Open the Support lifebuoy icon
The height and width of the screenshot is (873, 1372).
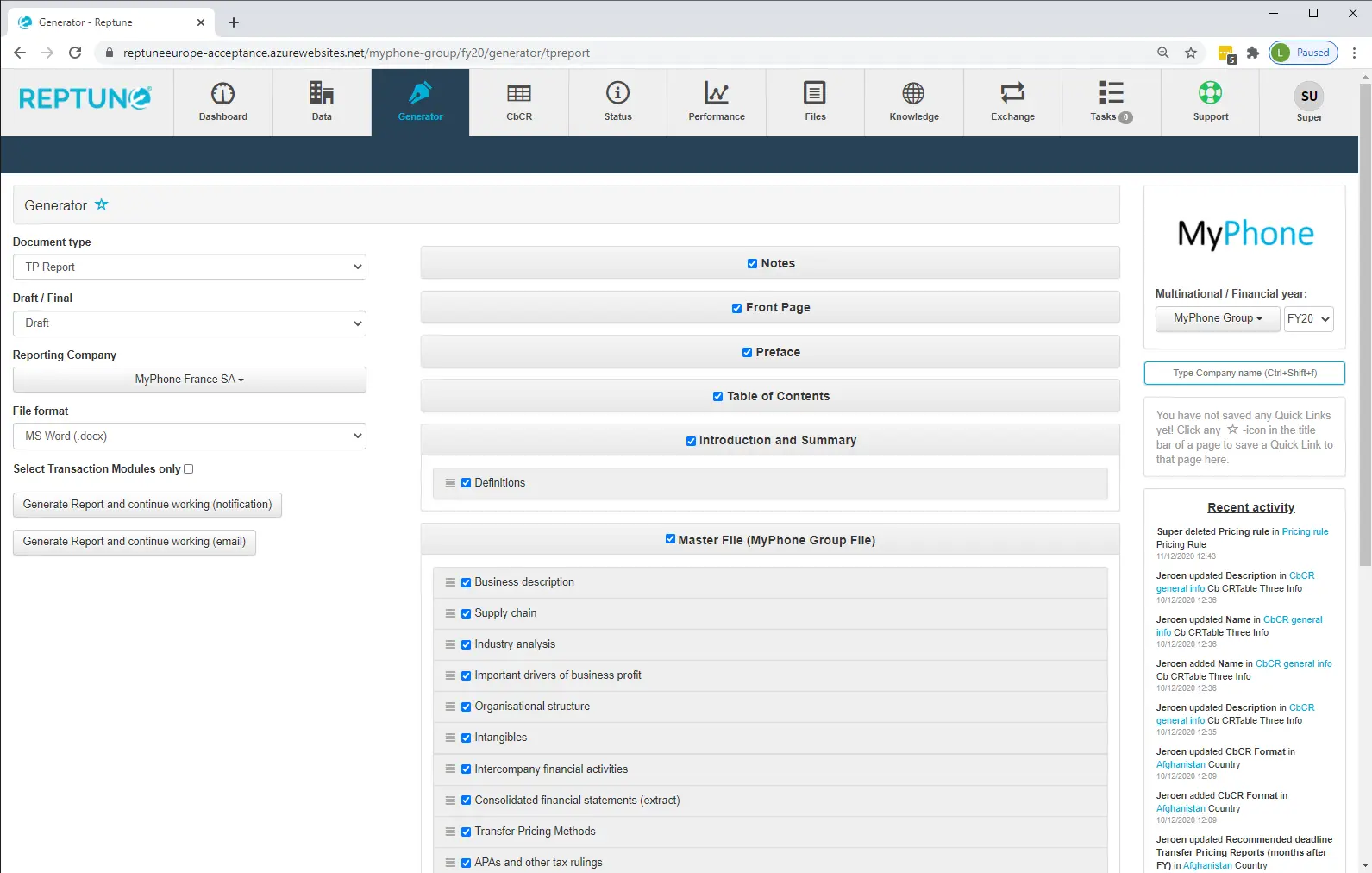[1210, 92]
